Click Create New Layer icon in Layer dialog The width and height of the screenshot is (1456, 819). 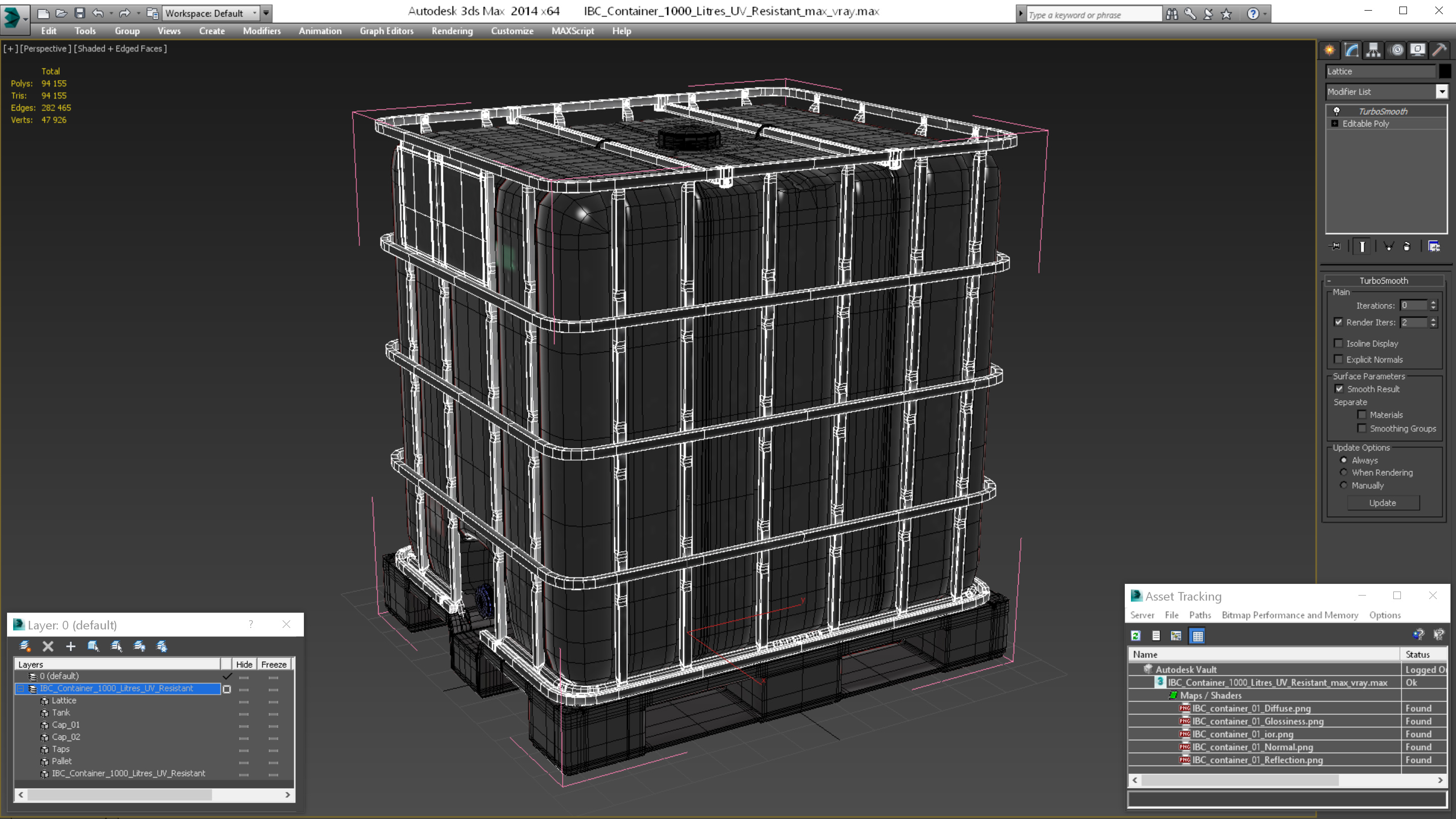[x=25, y=646]
